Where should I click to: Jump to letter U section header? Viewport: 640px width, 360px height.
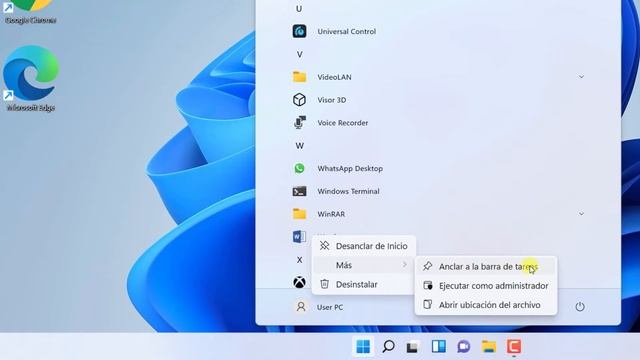(299, 9)
